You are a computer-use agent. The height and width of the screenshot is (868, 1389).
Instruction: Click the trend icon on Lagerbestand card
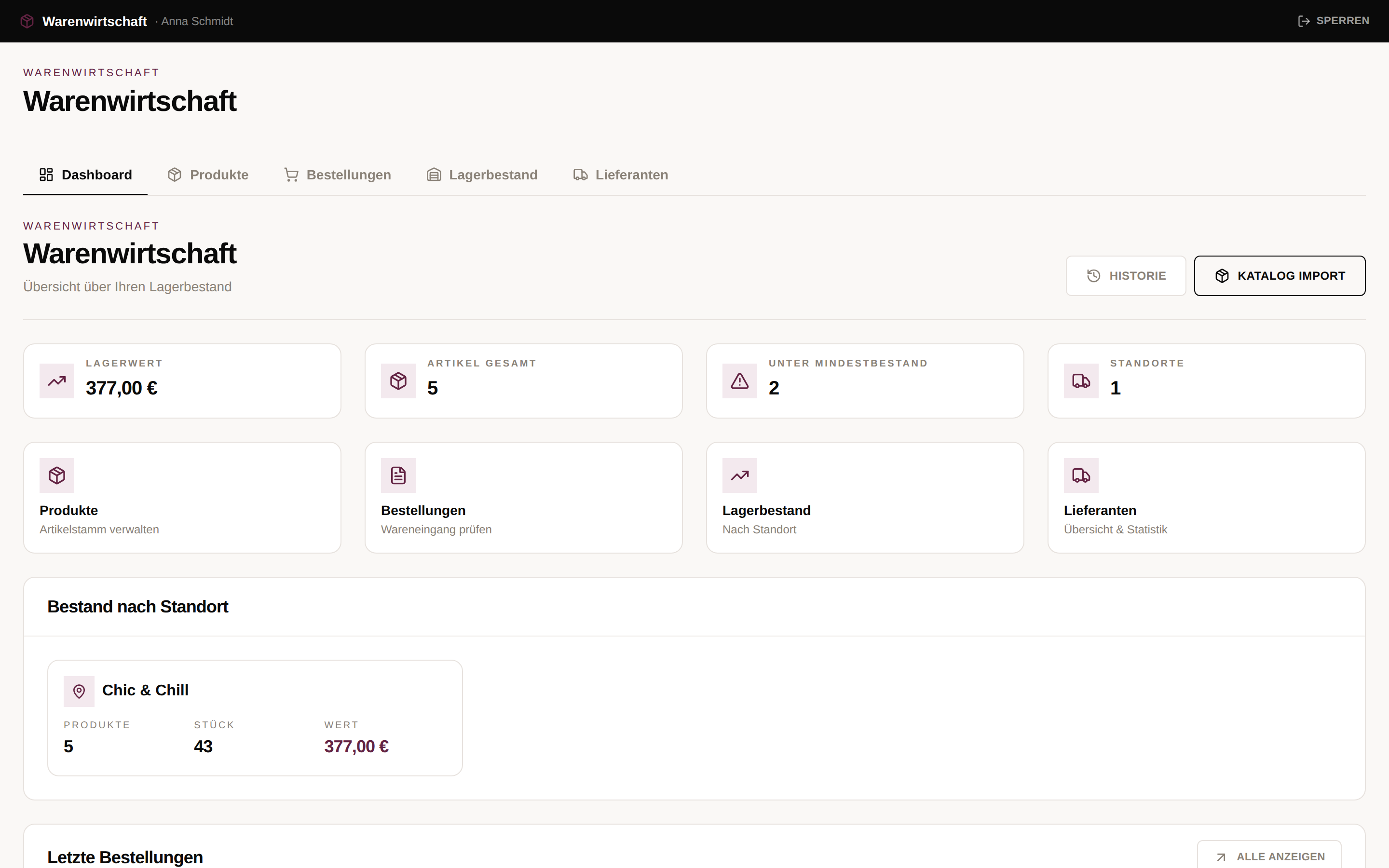tap(740, 475)
